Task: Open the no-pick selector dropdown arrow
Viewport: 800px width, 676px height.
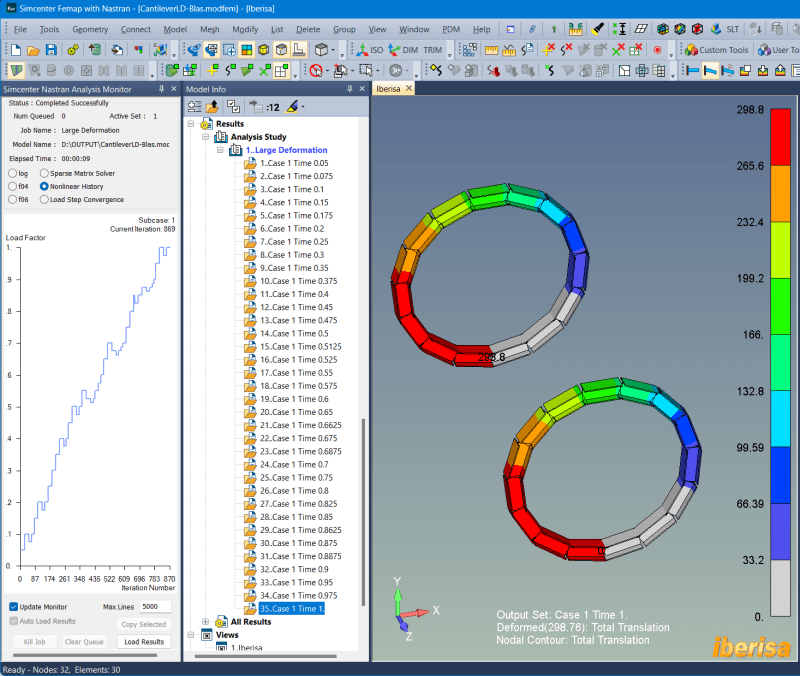Action: [x=327, y=70]
